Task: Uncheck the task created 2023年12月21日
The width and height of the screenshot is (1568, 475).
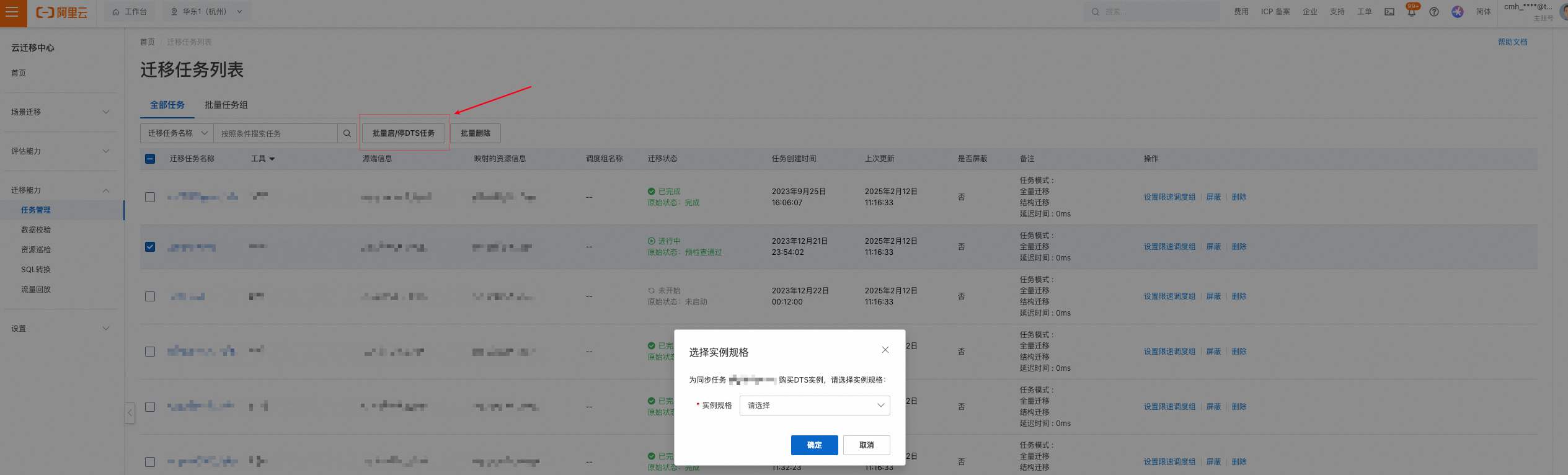Action: coord(150,247)
